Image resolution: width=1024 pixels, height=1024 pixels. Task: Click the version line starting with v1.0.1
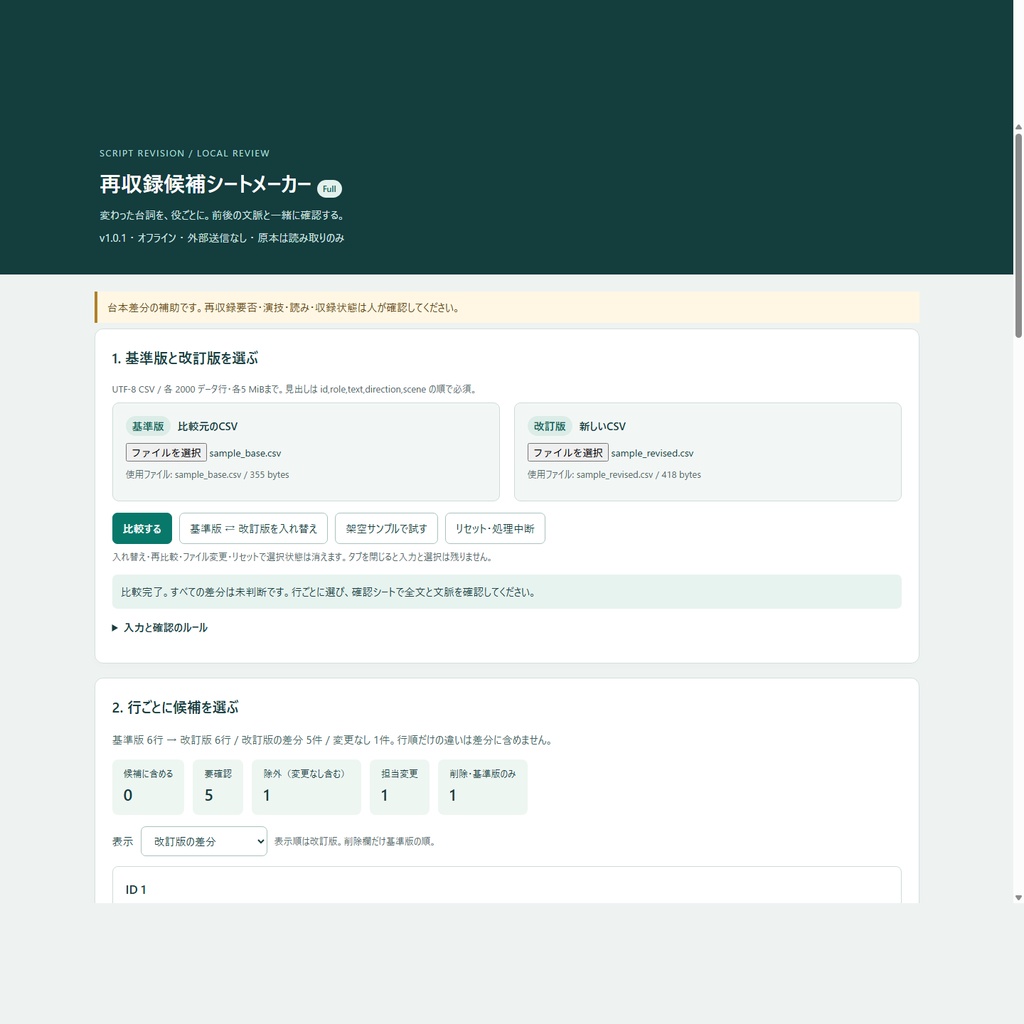pos(222,238)
